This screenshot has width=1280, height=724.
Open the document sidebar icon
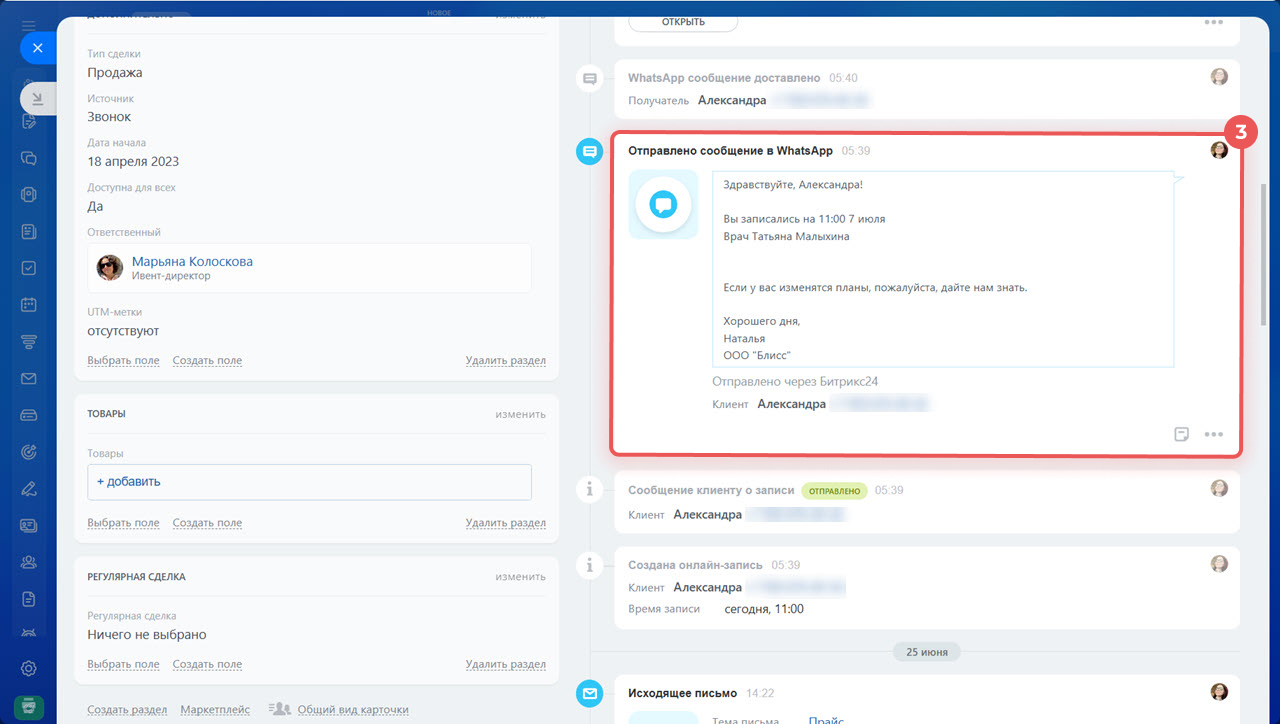tap(29, 599)
